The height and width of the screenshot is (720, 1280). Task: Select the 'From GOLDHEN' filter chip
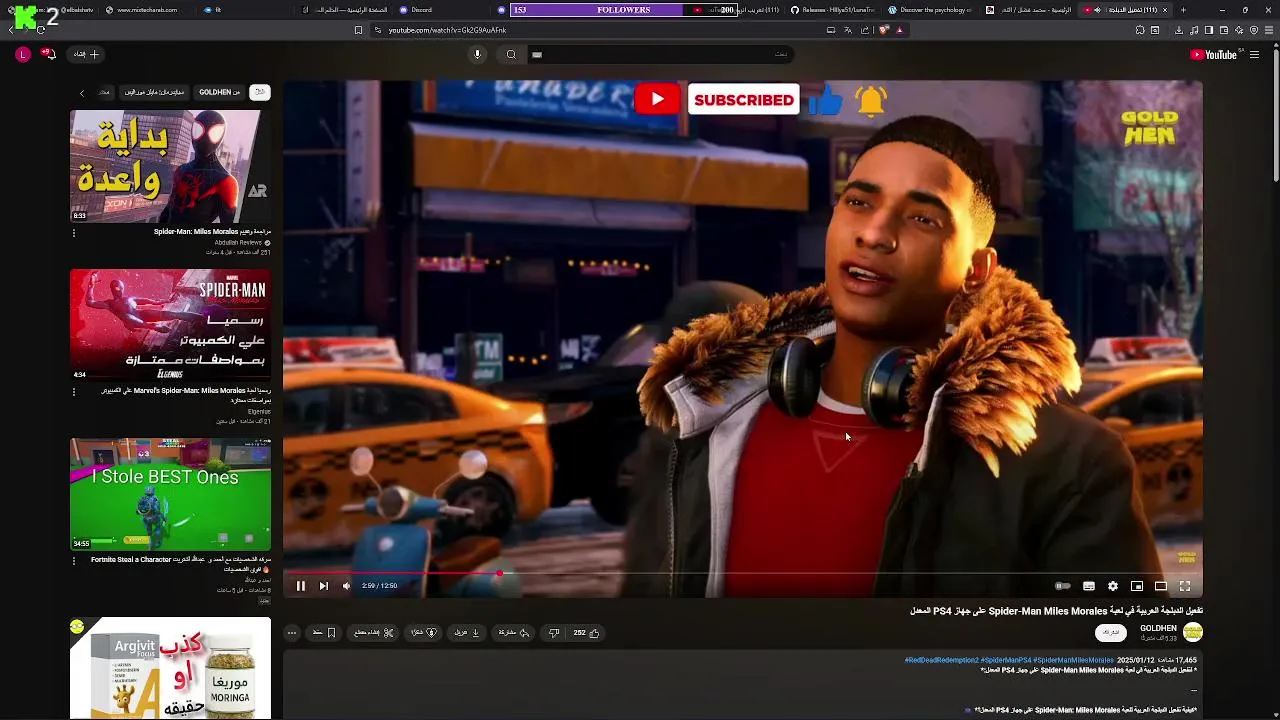(x=219, y=92)
